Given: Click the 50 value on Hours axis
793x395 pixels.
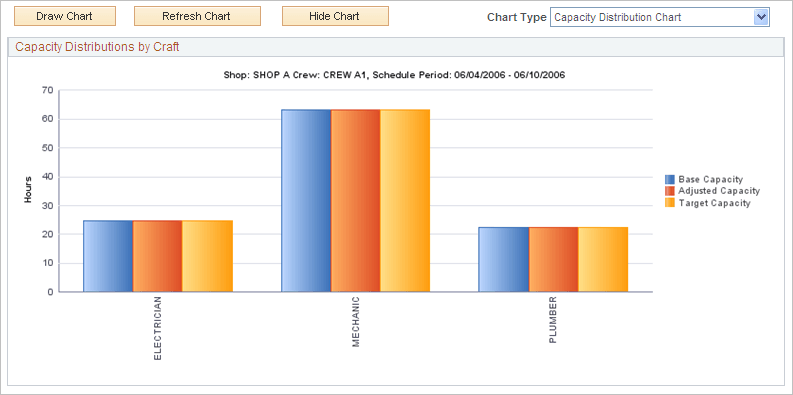Looking at the screenshot, I should click(48, 148).
